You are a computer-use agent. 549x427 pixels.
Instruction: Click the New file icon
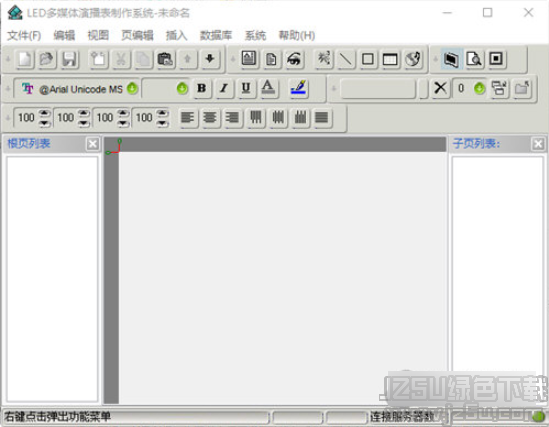25,59
